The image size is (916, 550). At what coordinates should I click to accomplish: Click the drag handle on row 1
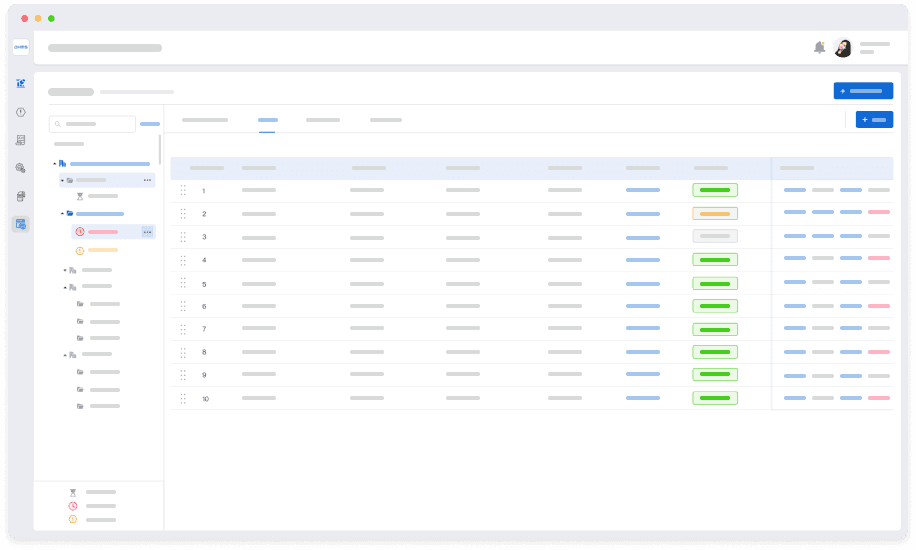click(183, 190)
